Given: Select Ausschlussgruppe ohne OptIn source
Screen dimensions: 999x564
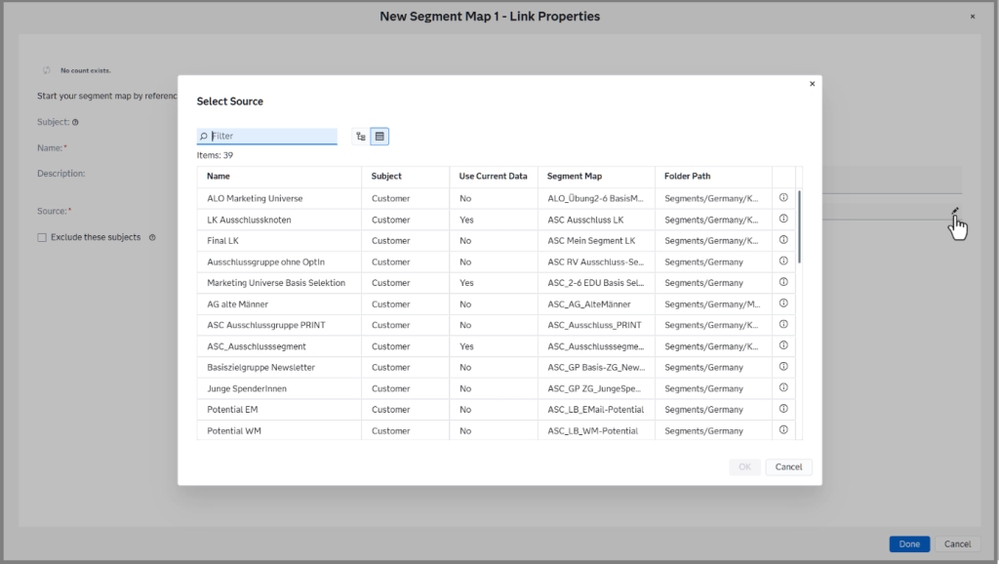Looking at the screenshot, I should 496,262.
